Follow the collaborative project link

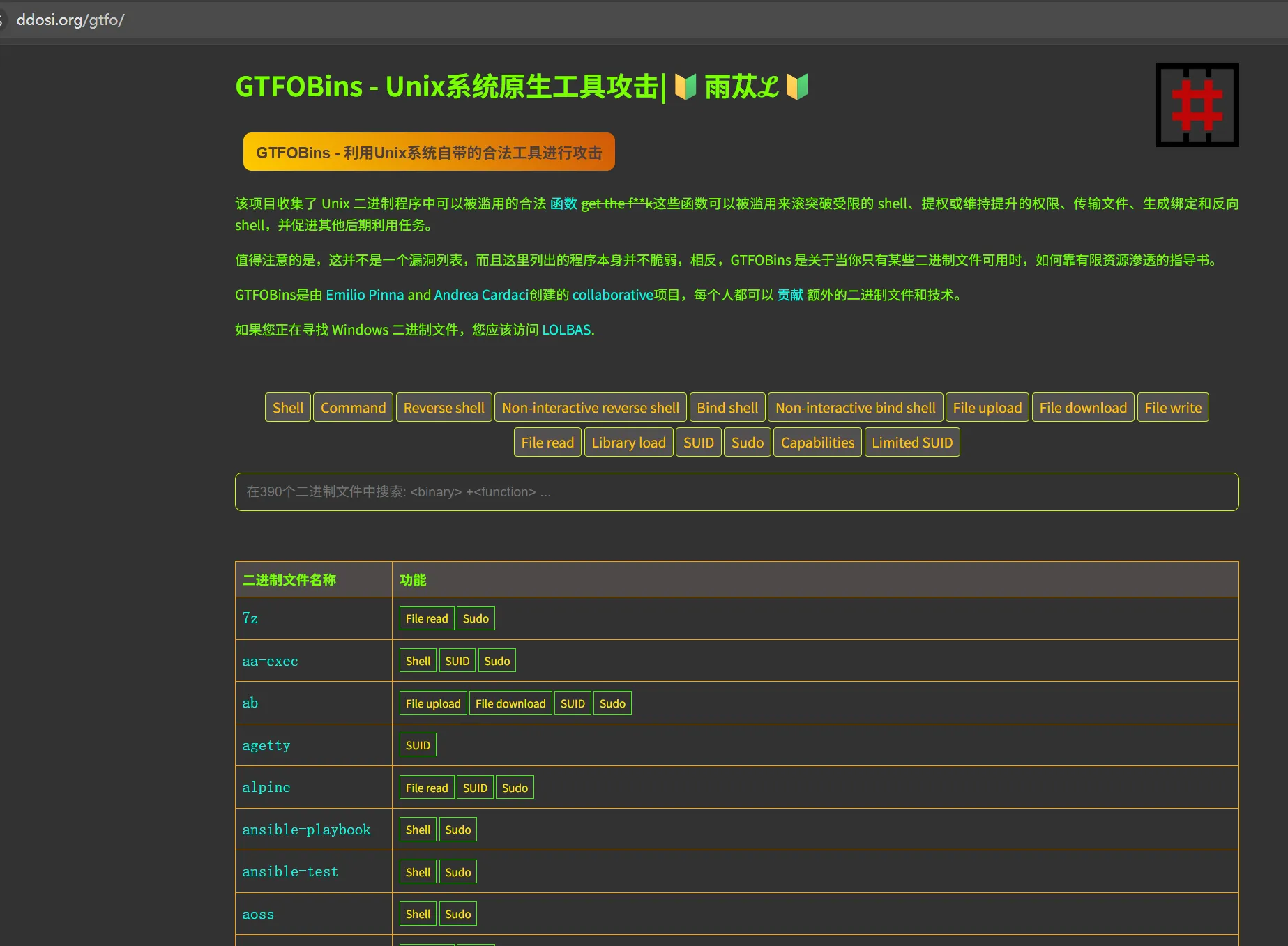point(613,295)
